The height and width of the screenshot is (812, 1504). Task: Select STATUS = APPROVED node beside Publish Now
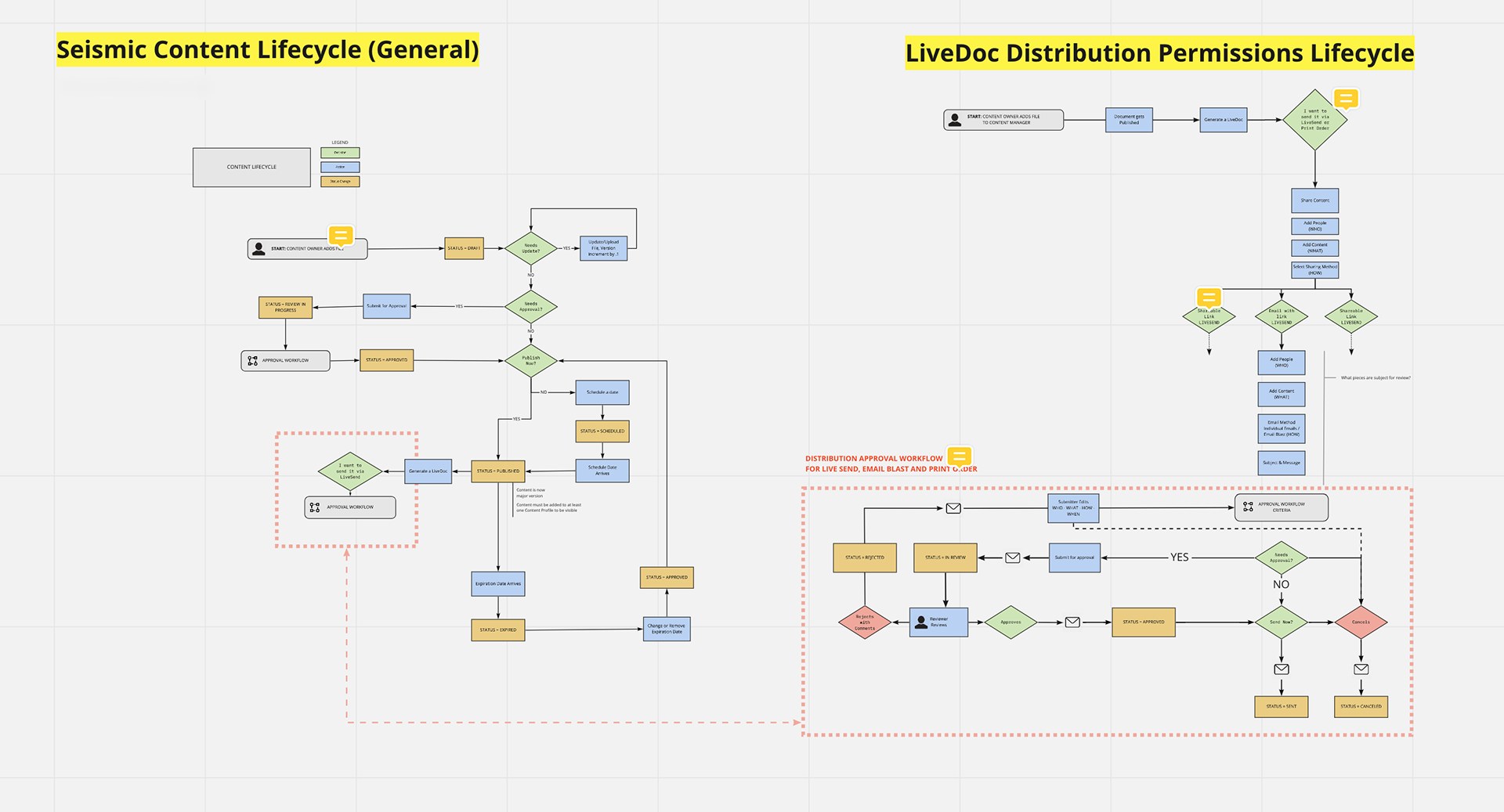coord(386,360)
